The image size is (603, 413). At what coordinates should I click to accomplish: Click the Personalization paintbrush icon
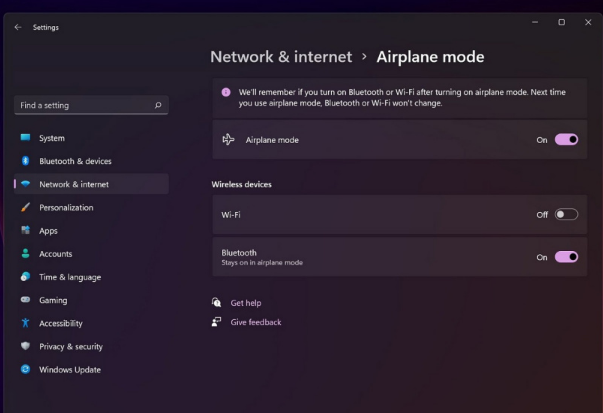tap(26, 207)
